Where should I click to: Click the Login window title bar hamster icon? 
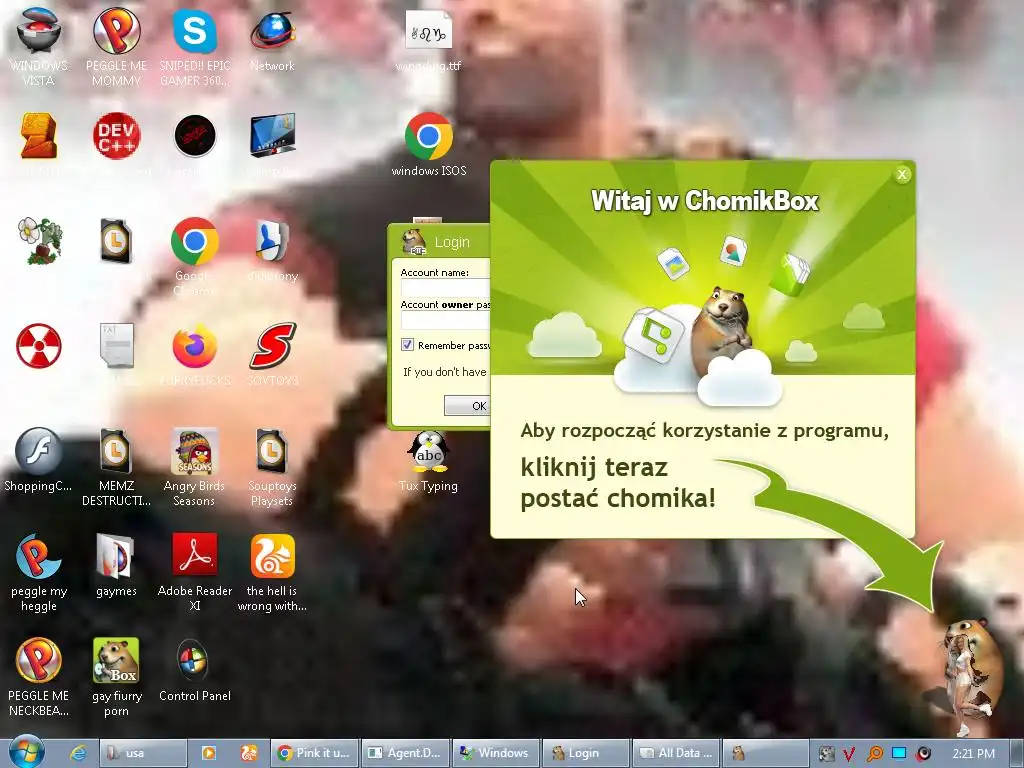(413, 242)
